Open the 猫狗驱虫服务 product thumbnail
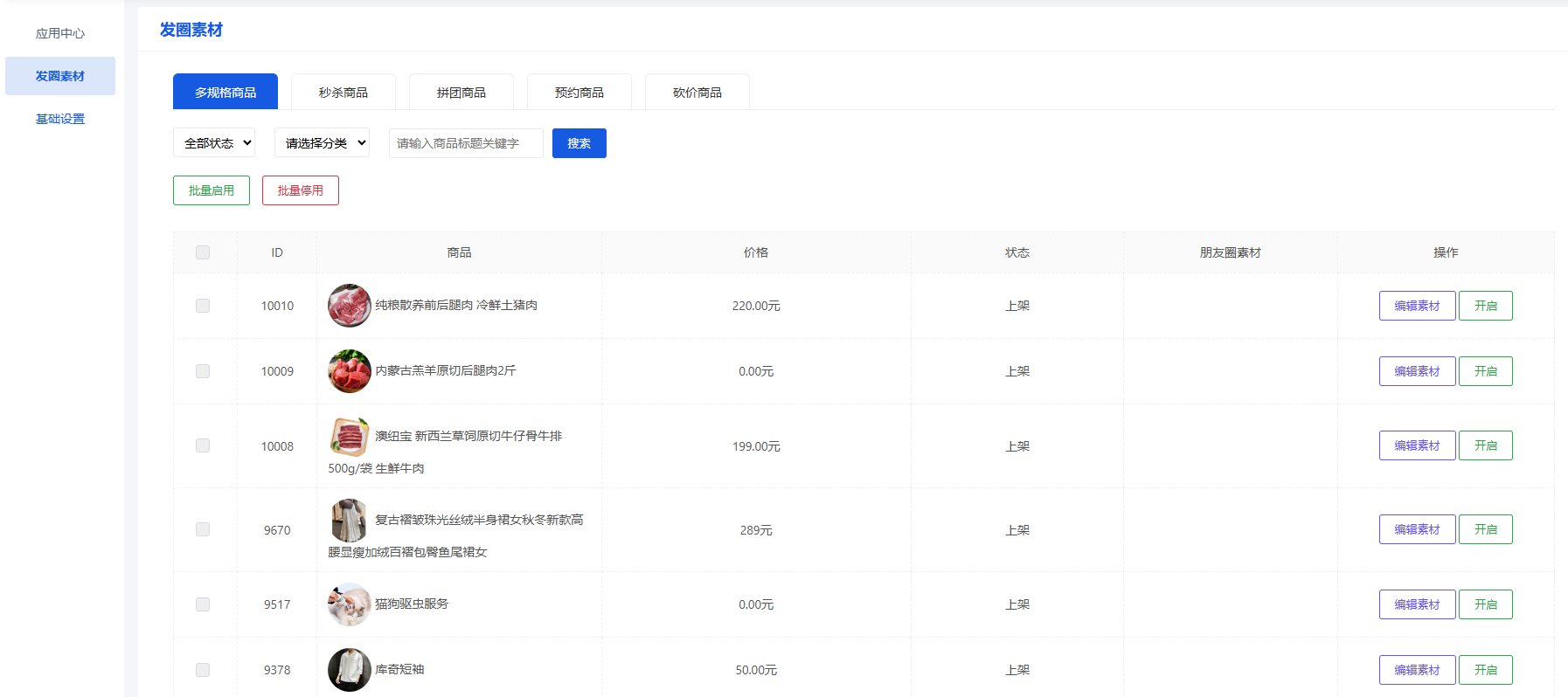The height and width of the screenshot is (697, 1568). coord(349,604)
